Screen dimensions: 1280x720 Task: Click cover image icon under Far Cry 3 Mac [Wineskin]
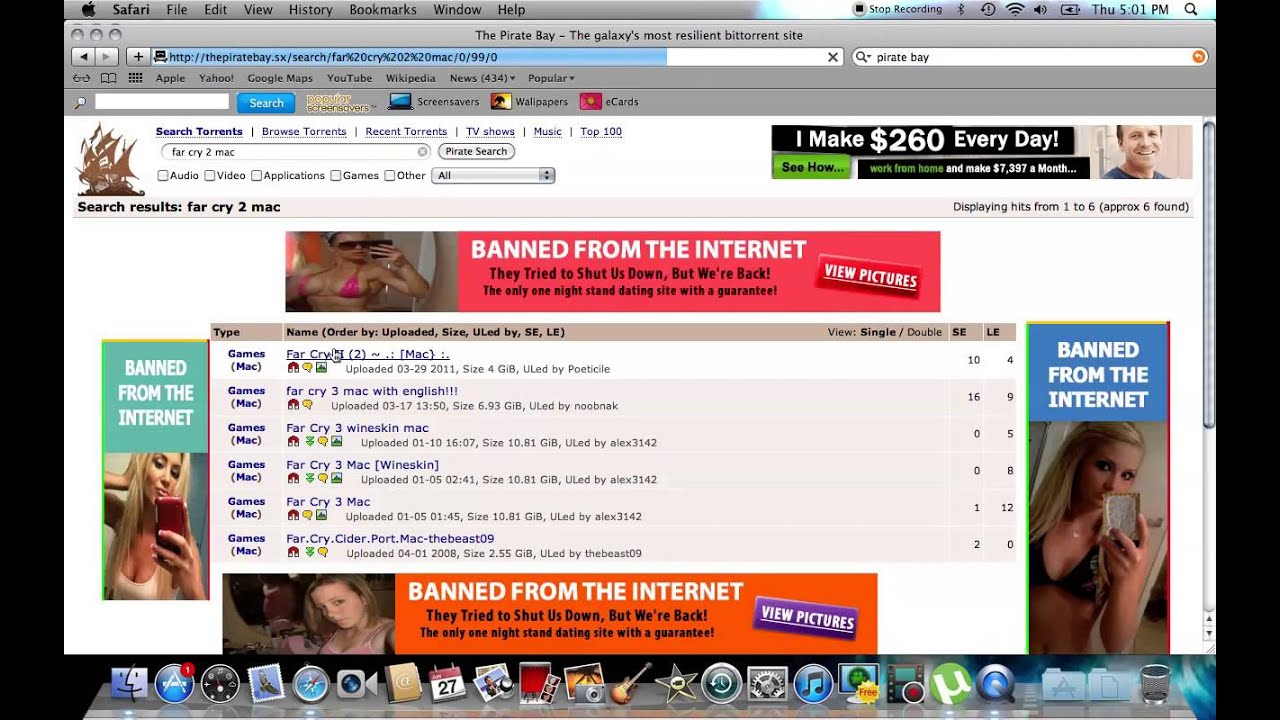coord(336,479)
